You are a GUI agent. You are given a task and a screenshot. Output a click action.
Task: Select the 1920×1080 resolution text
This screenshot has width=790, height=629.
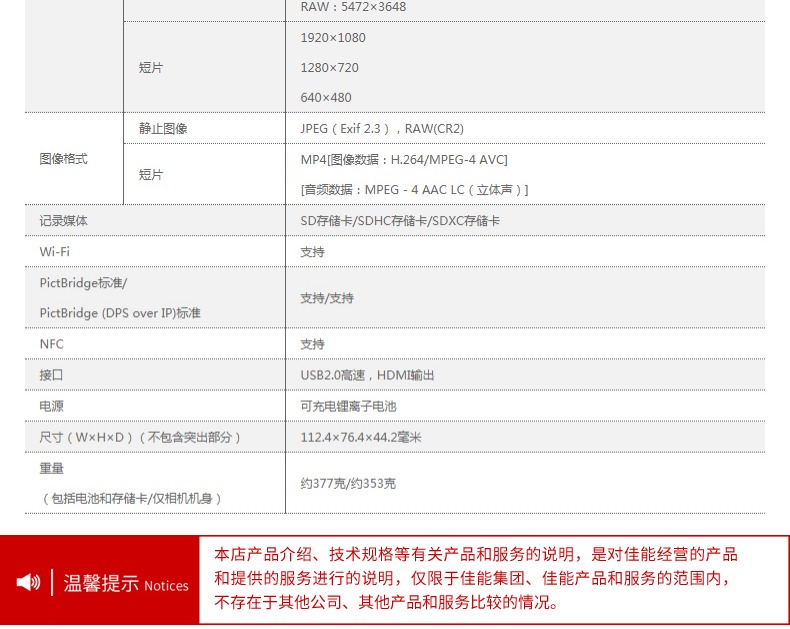coord(333,38)
